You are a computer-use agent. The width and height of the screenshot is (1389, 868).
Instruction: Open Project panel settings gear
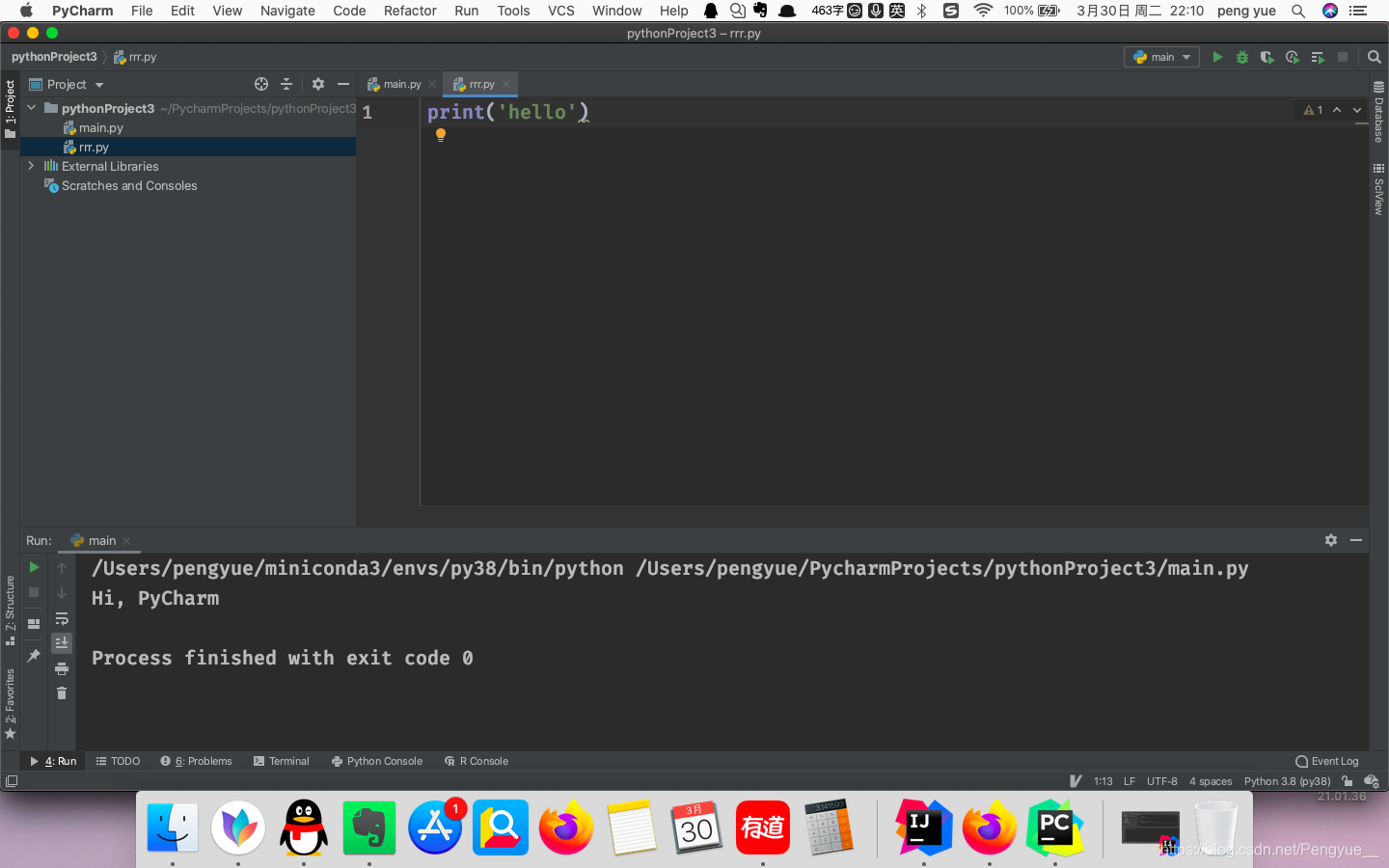pos(318,84)
